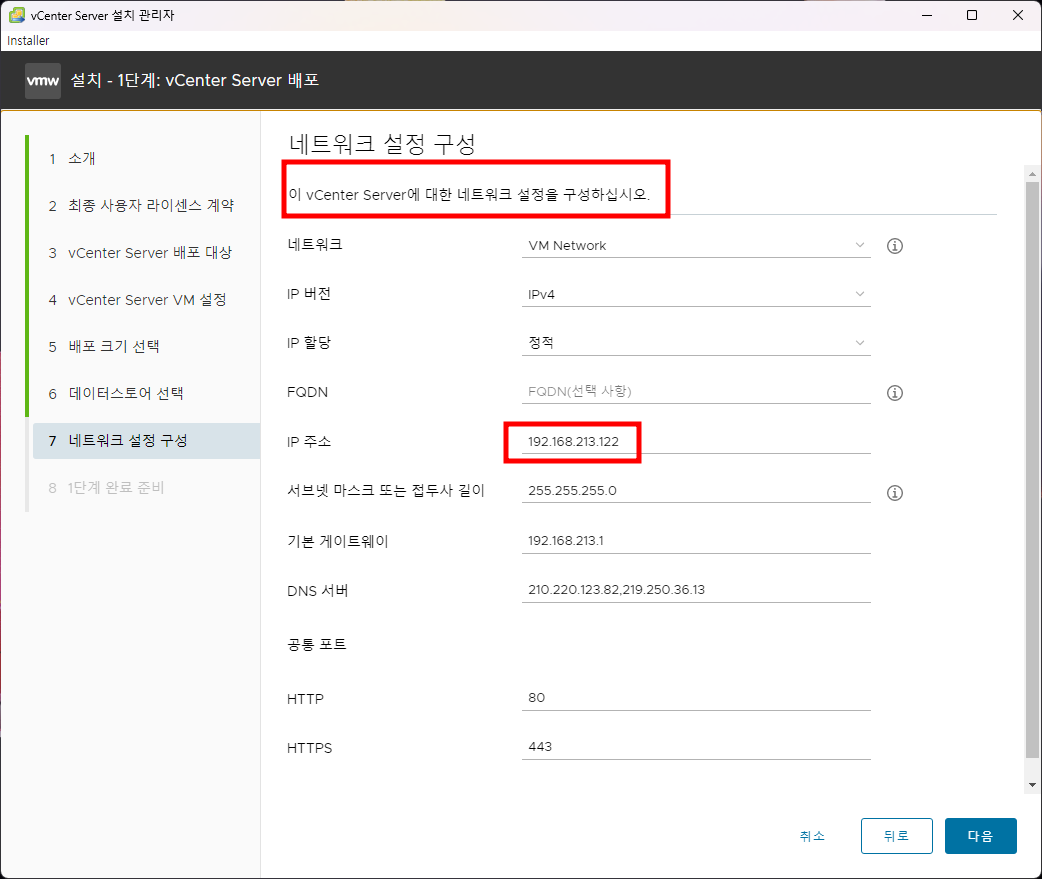Image resolution: width=1042 pixels, height=879 pixels.
Task: Click the 네트워크 설정 구성 heading
Action: [382, 144]
